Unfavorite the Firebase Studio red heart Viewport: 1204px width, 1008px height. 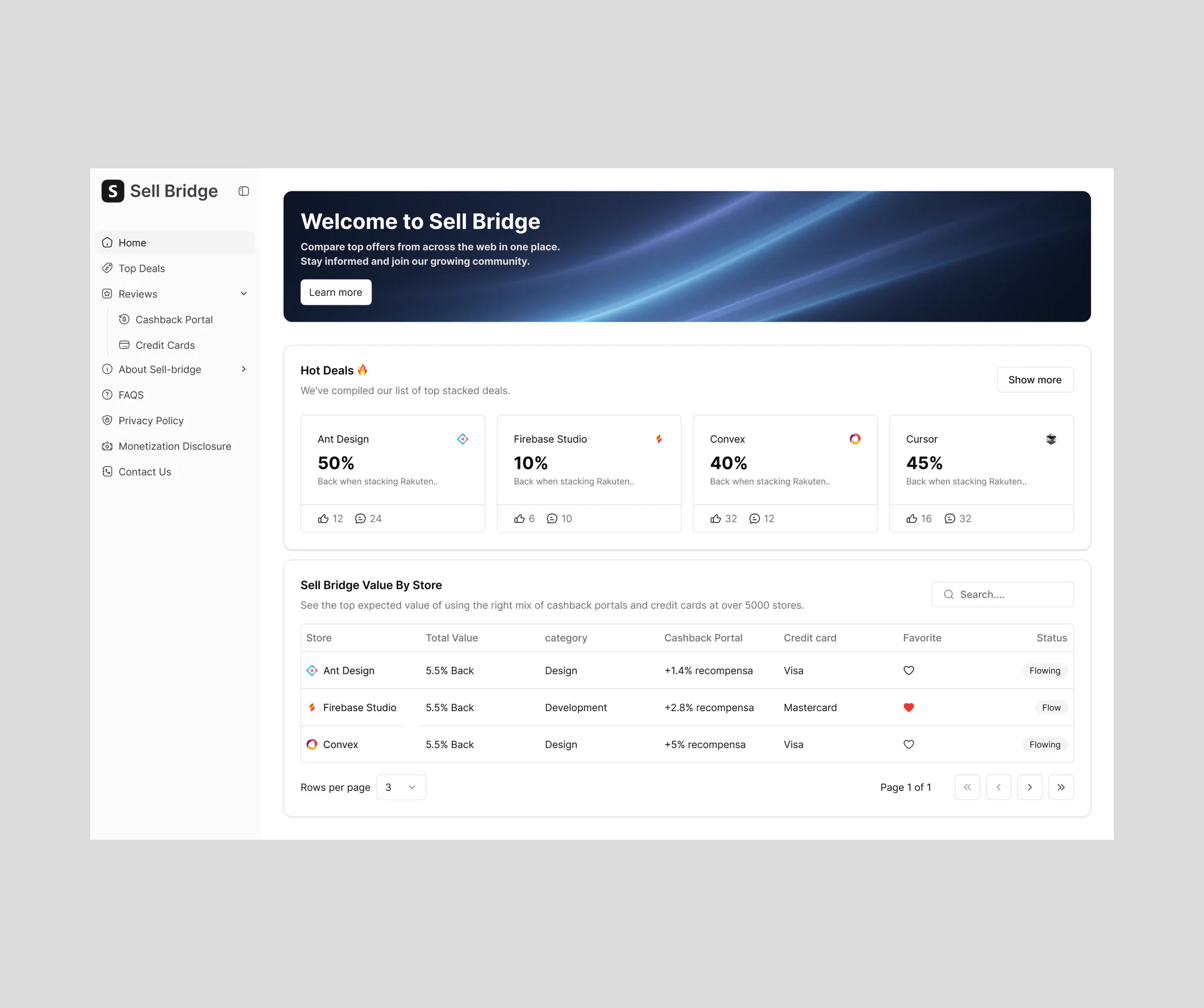[909, 707]
